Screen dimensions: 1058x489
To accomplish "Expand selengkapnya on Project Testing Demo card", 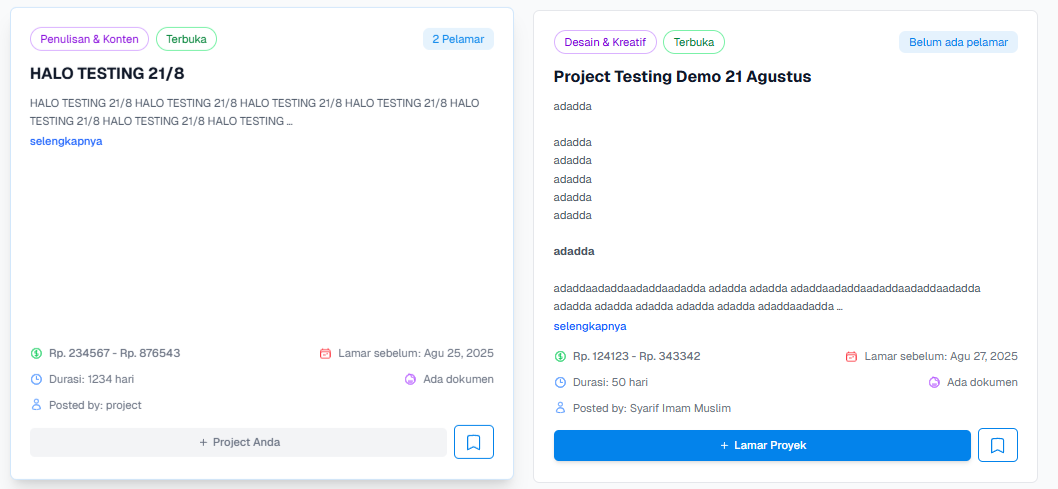I will (x=590, y=326).
